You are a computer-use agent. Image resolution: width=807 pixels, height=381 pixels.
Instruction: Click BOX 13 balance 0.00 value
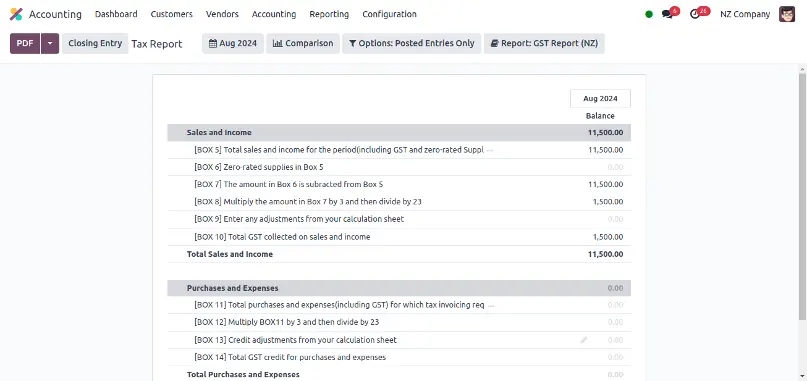click(615, 340)
